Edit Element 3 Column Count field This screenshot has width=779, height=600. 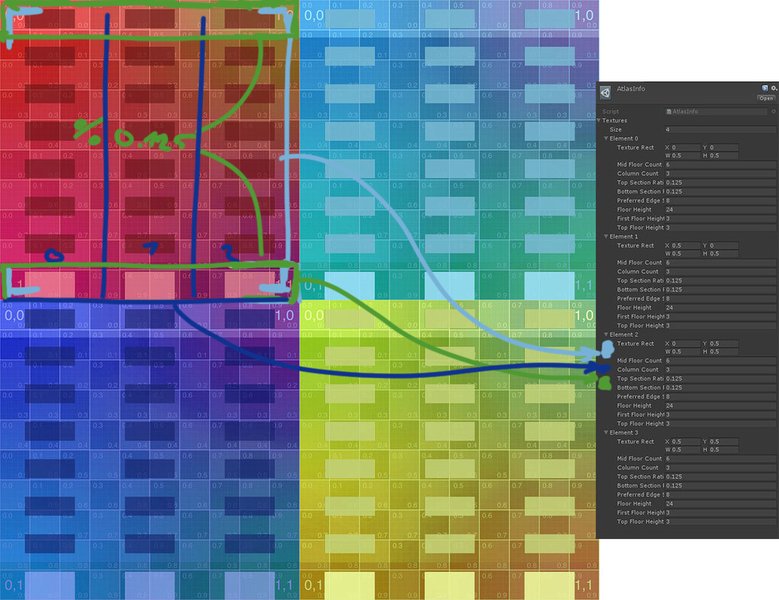[720, 467]
